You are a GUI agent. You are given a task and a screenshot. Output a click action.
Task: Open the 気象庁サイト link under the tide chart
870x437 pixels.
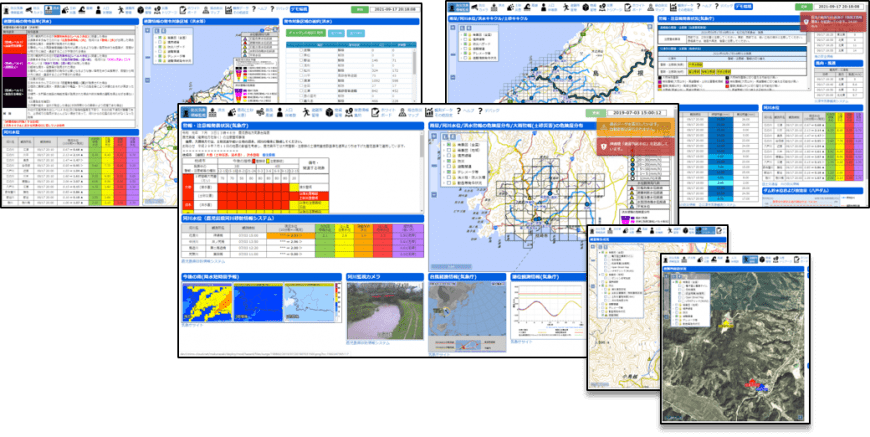click(x=524, y=344)
